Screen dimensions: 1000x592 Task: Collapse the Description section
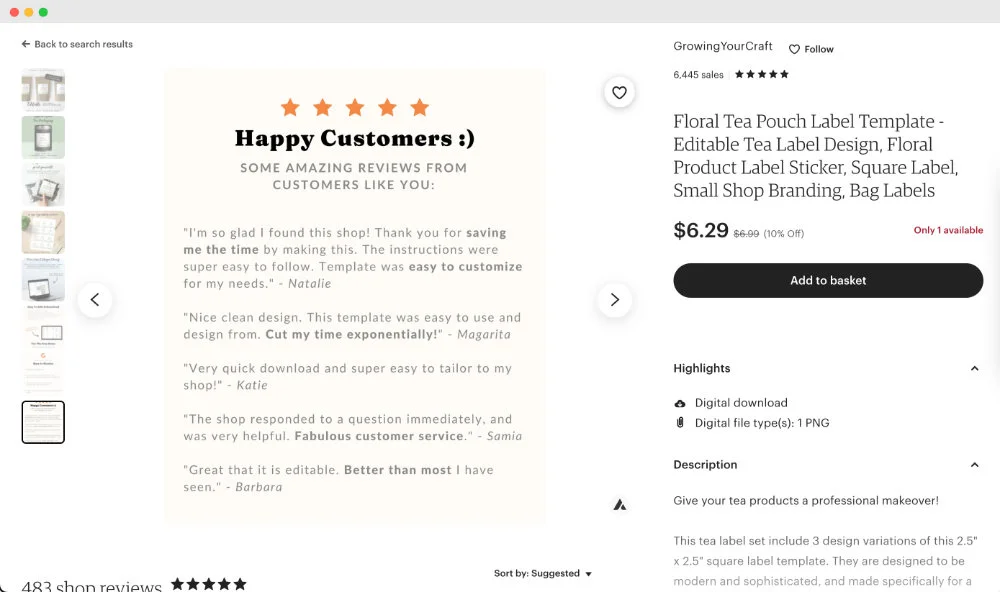975,464
